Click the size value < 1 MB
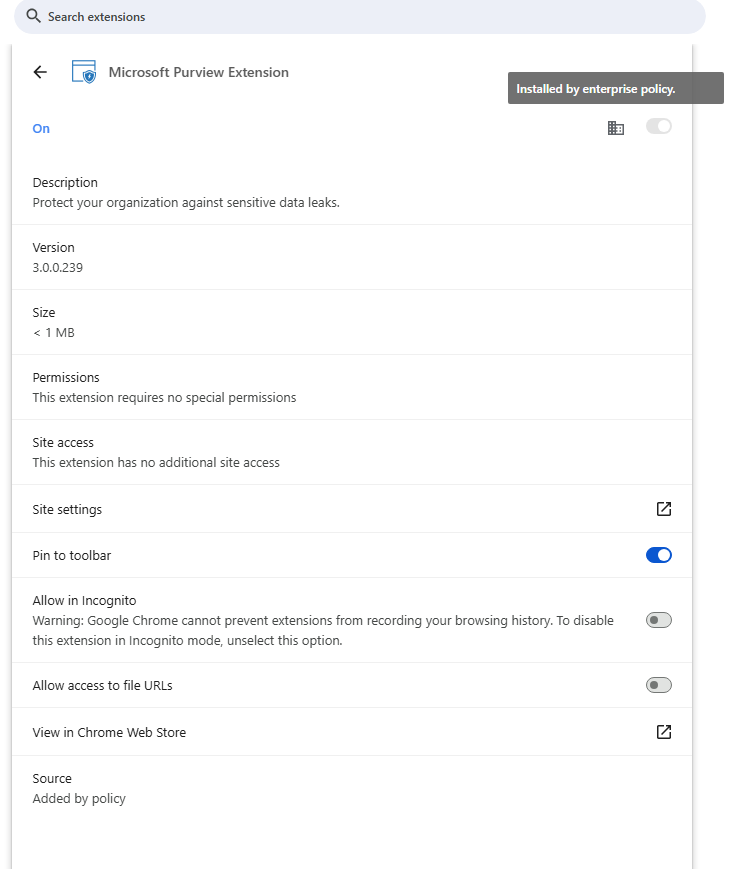The width and height of the screenshot is (730, 869). (54, 333)
